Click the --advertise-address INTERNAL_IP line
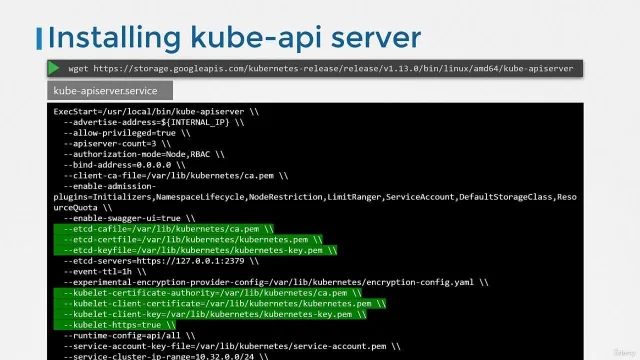640x360 pixels. coord(153,122)
